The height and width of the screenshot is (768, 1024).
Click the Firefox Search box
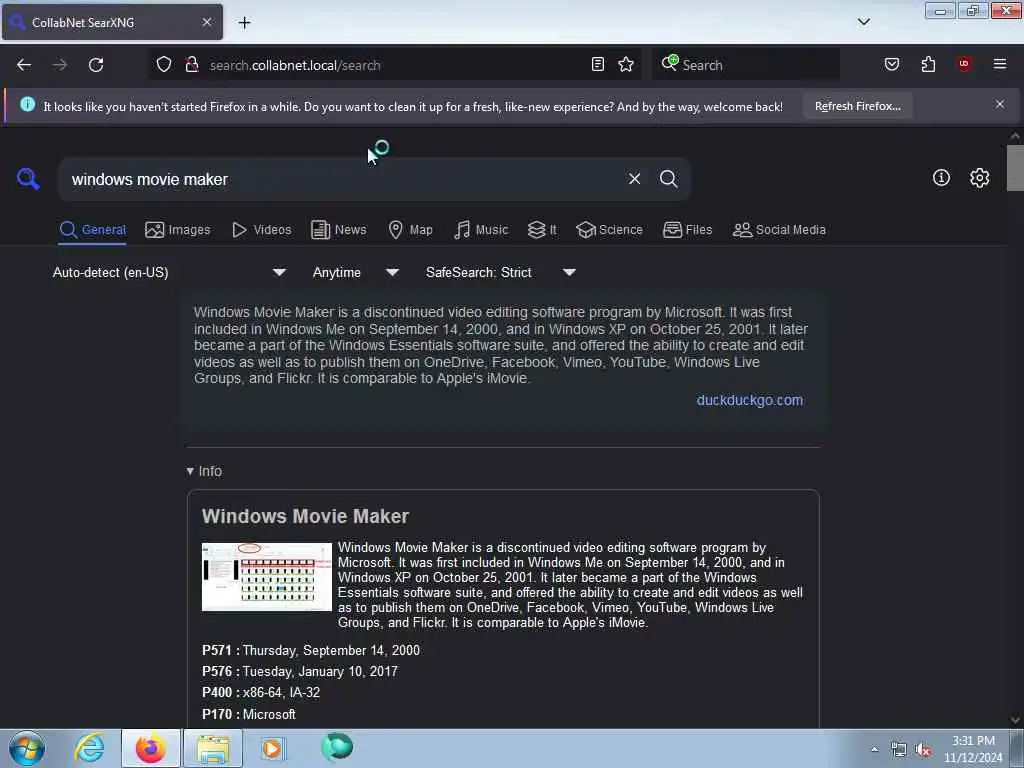coord(746,65)
